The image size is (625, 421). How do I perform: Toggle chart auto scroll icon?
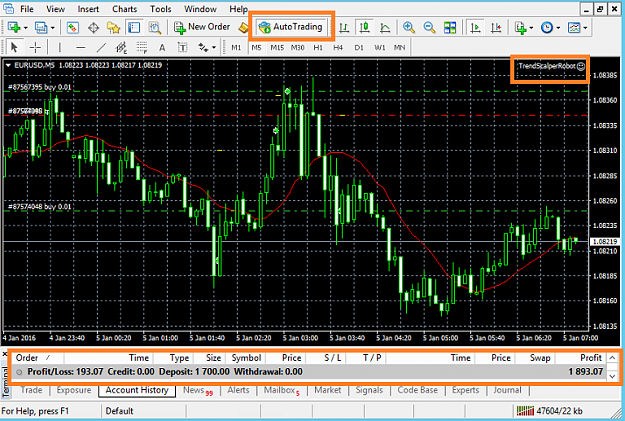coord(475,28)
